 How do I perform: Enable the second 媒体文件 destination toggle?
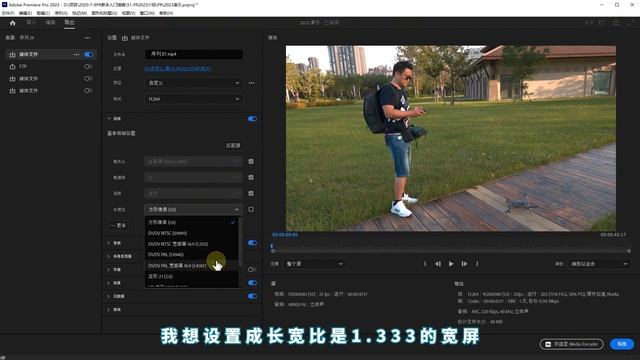click(x=89, y=78)
